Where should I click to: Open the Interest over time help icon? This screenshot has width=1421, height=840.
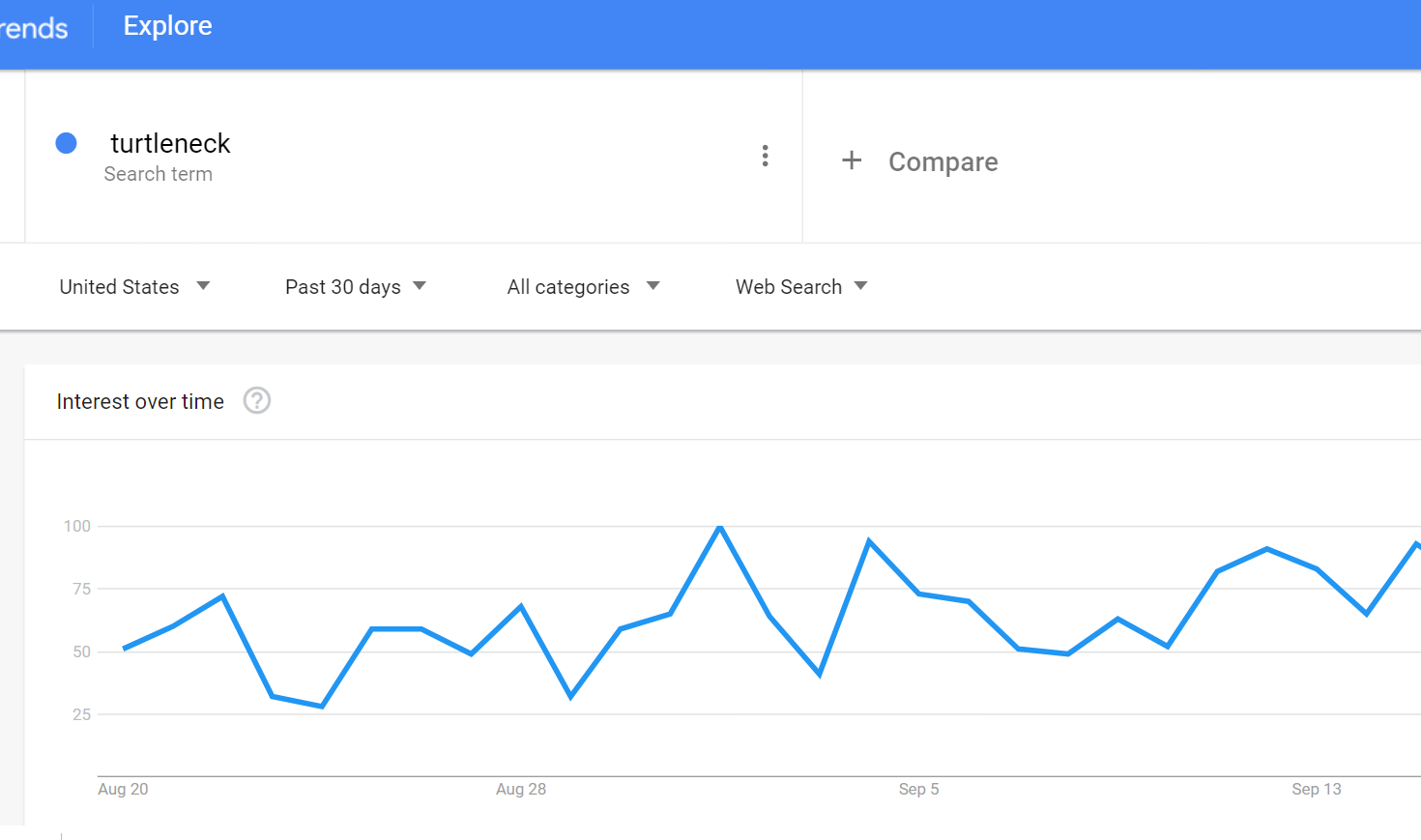click(257, 400)
